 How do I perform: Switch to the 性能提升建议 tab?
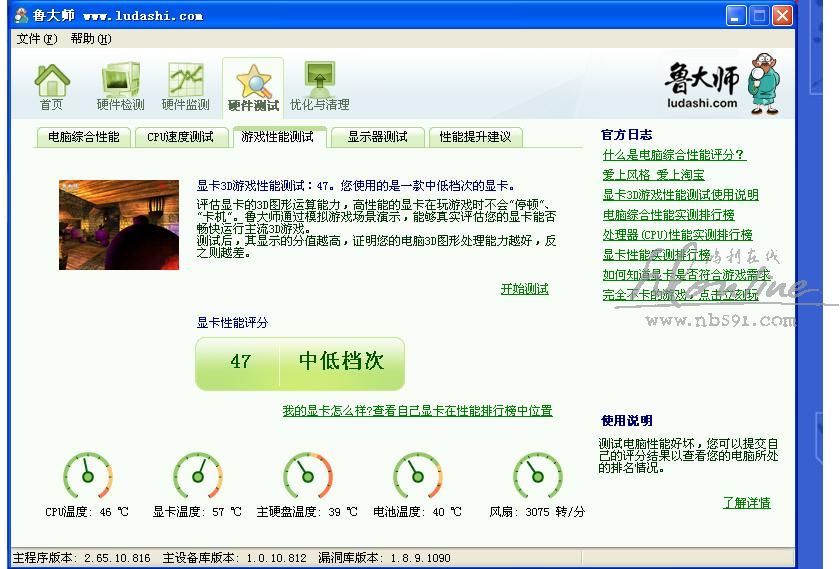[475, 137]
